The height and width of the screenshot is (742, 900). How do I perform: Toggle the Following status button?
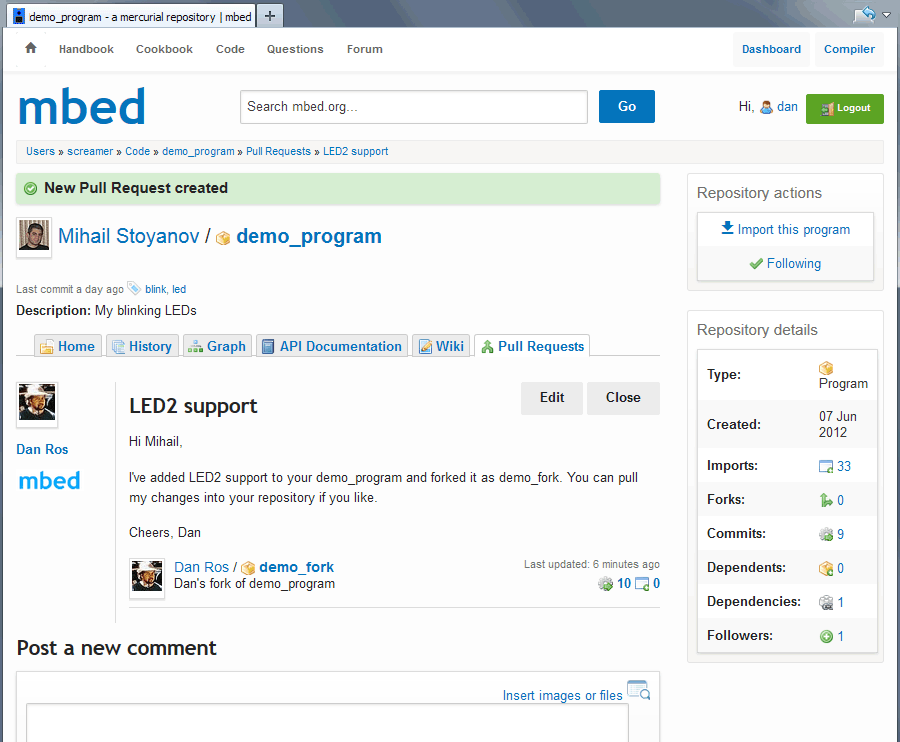[x=785, y=264]
